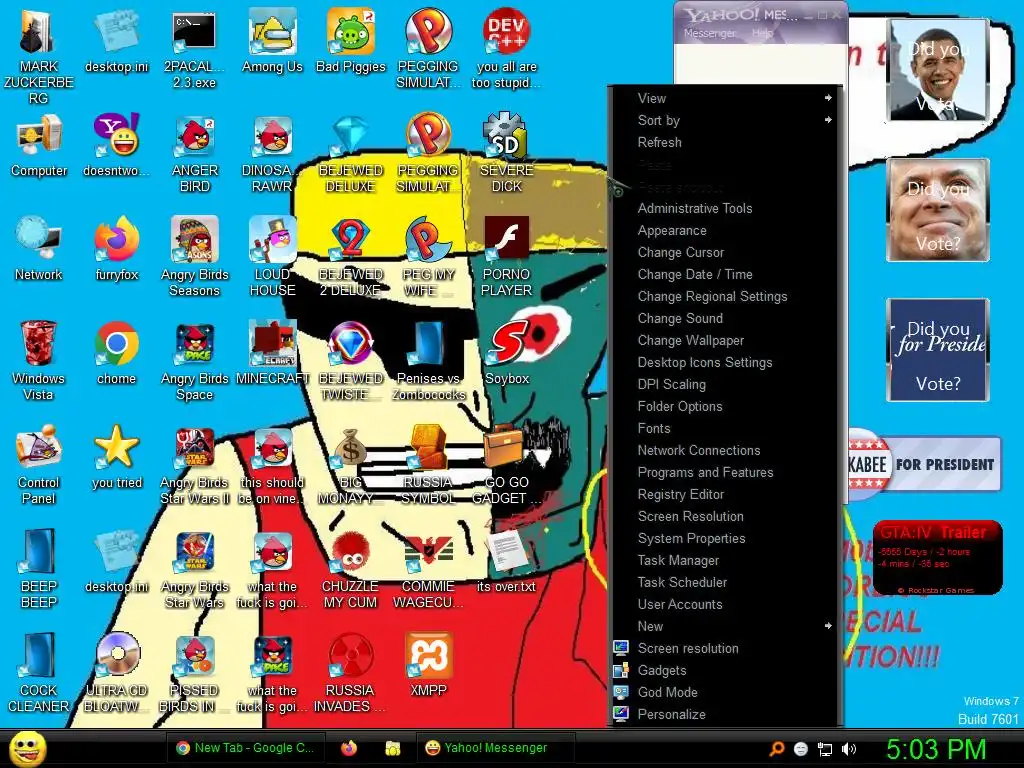Expand the Sort by submenu

725,120
